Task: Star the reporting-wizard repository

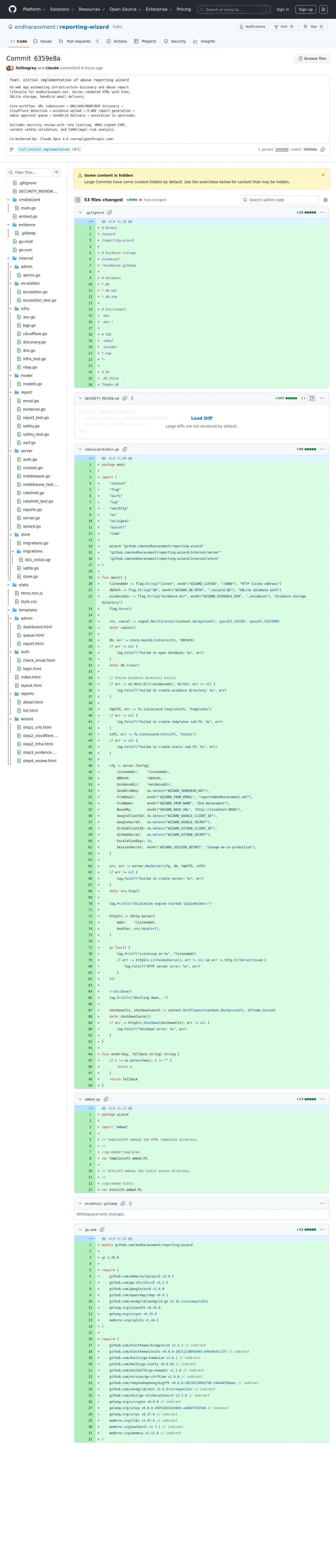Action: tap(313, 27)
